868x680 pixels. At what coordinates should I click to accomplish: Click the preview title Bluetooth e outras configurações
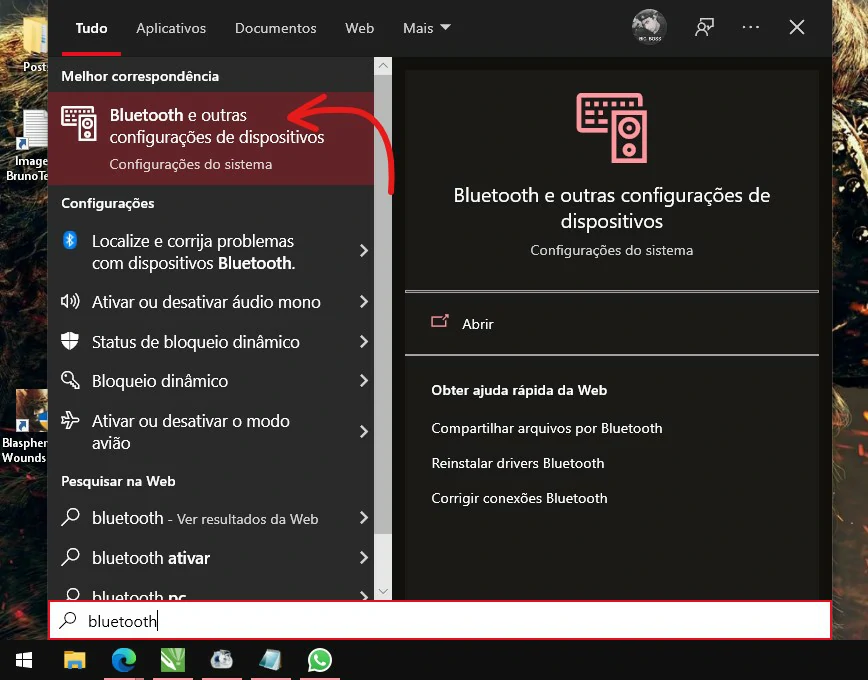click(612, 208)
